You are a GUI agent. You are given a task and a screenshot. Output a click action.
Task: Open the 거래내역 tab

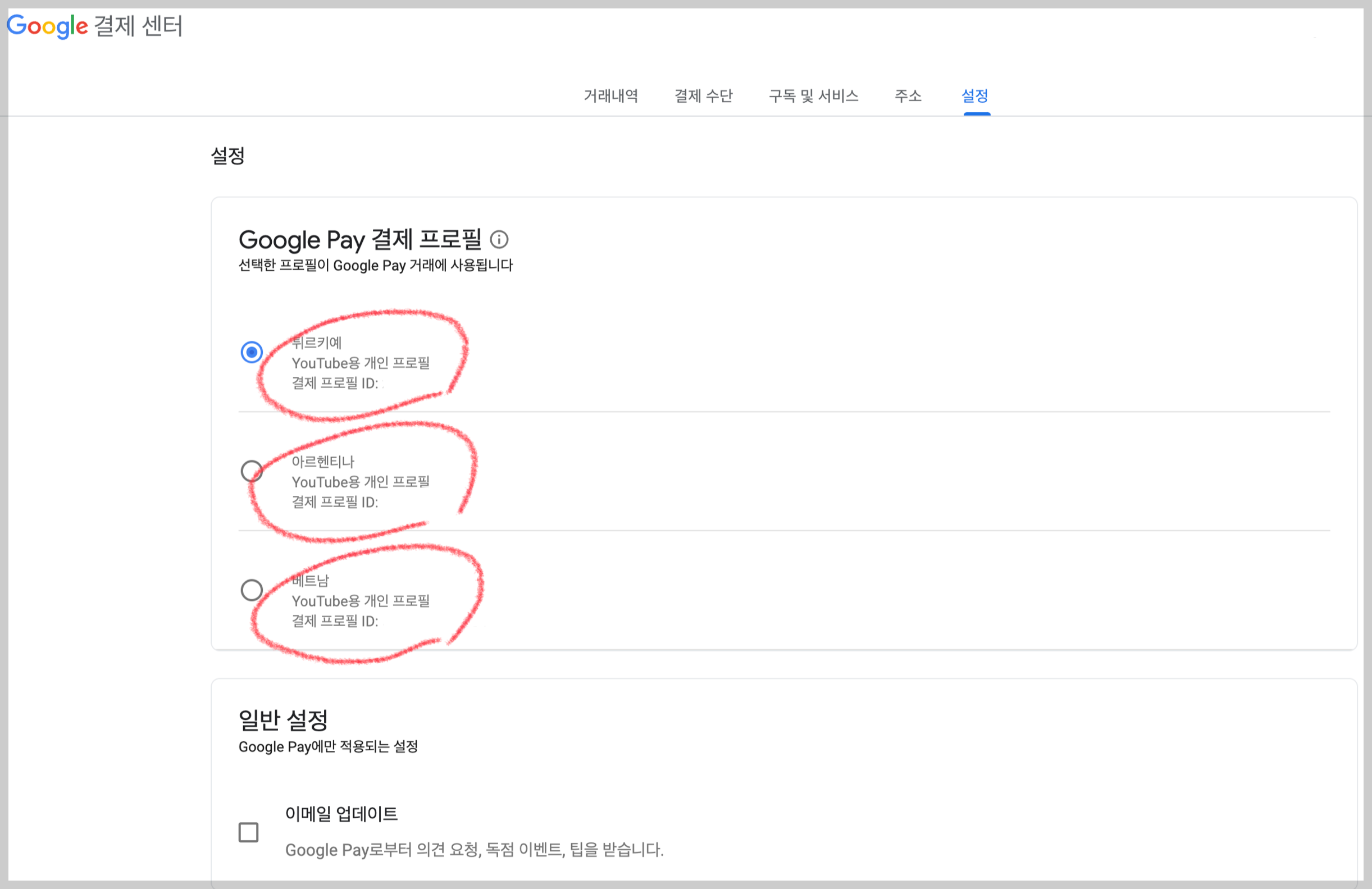pos(610,95)
